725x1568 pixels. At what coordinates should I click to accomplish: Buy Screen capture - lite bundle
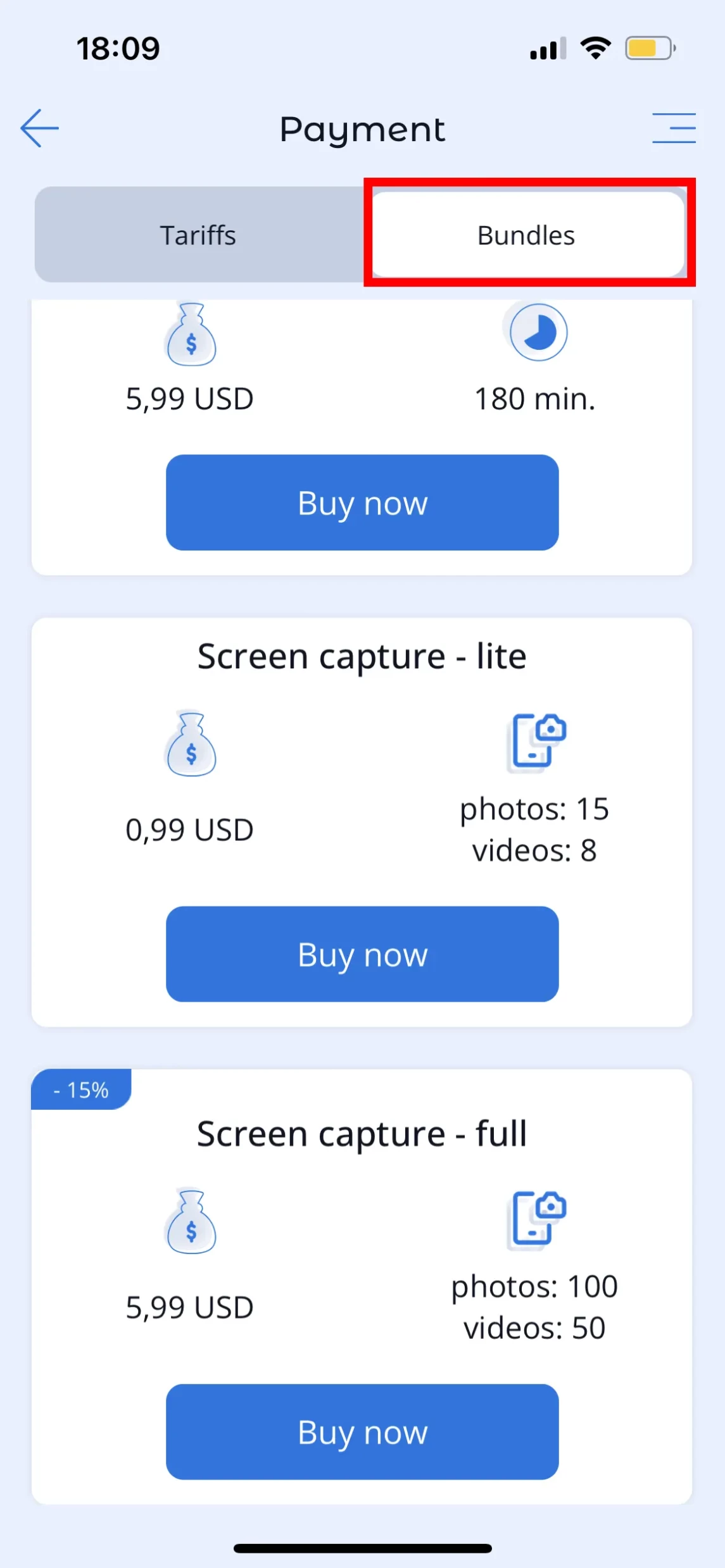(362, 954)
